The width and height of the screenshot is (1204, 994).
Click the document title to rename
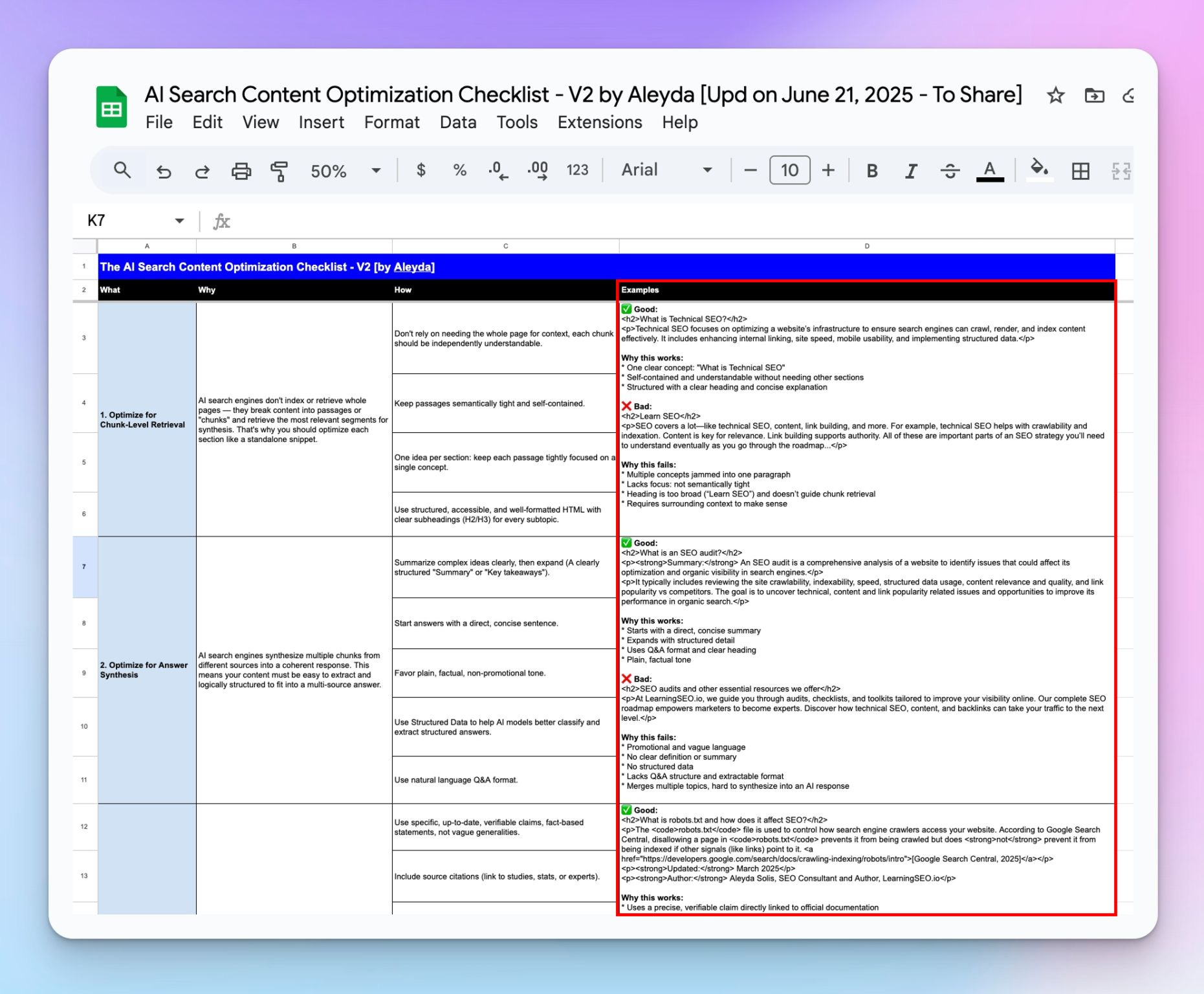[x=584, y=95]
